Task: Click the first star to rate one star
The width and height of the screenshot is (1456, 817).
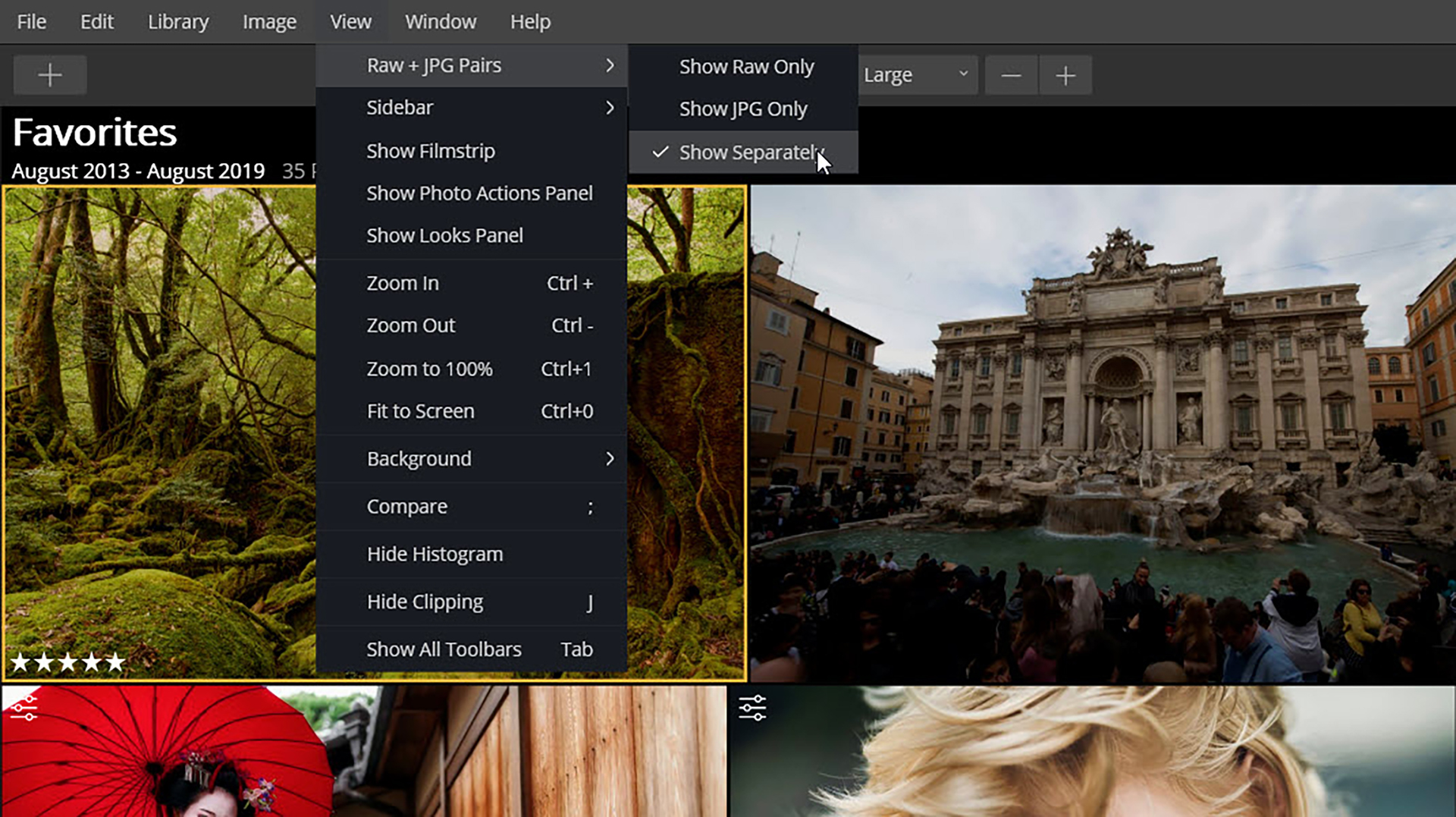Action: (x=20, y=661)
